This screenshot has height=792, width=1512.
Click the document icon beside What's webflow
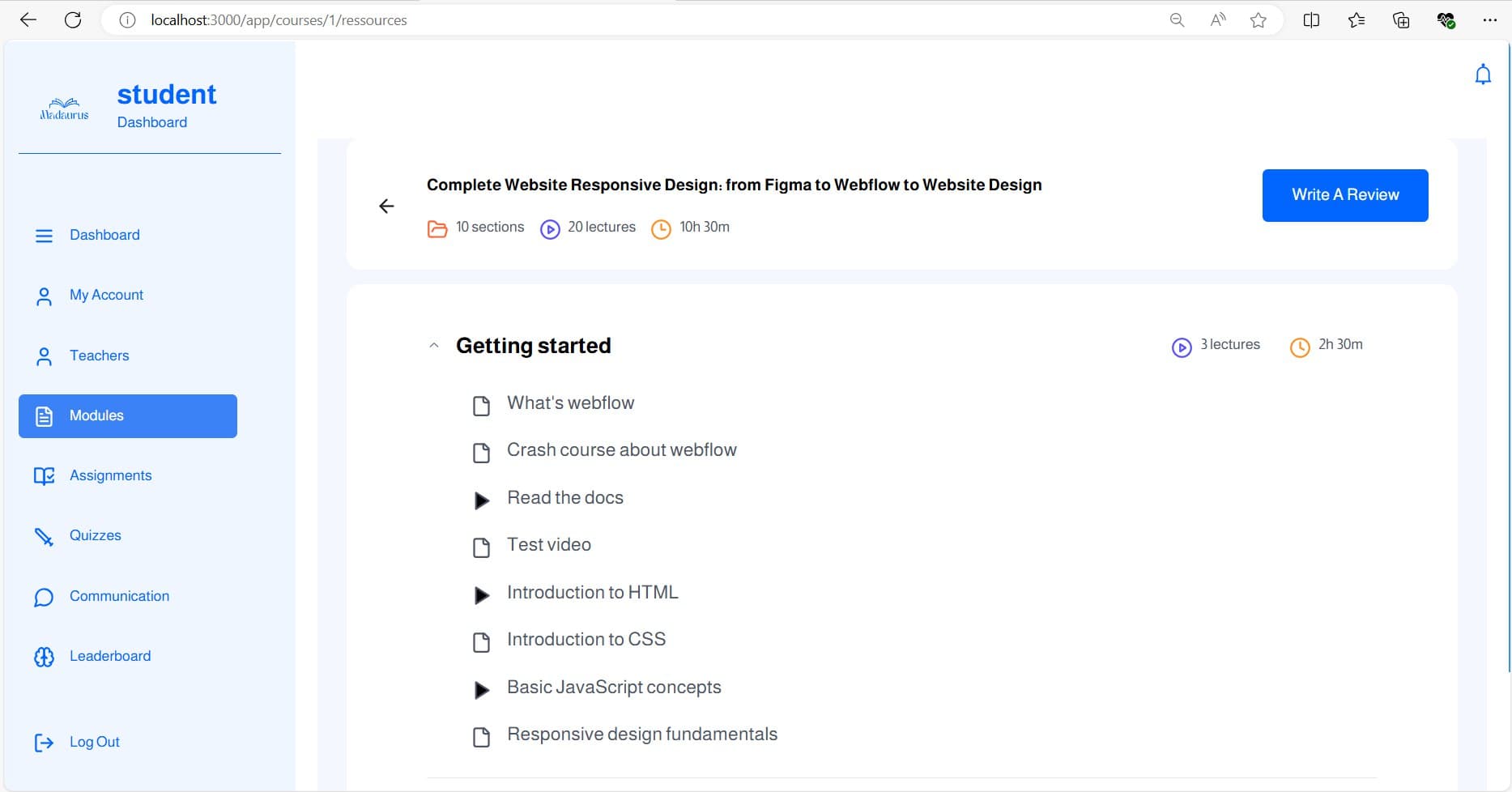pos(481,406)
